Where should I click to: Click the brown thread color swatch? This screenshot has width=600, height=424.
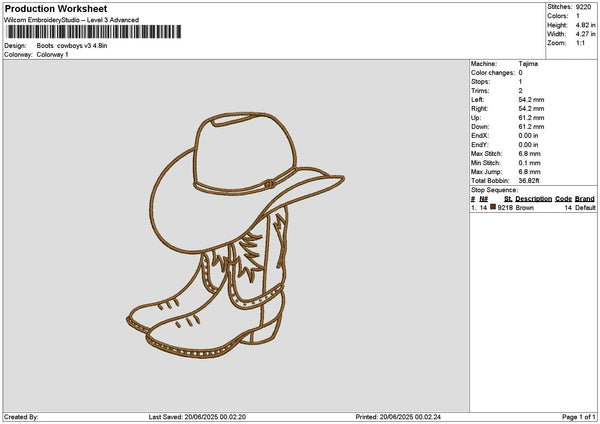point(493,207)
